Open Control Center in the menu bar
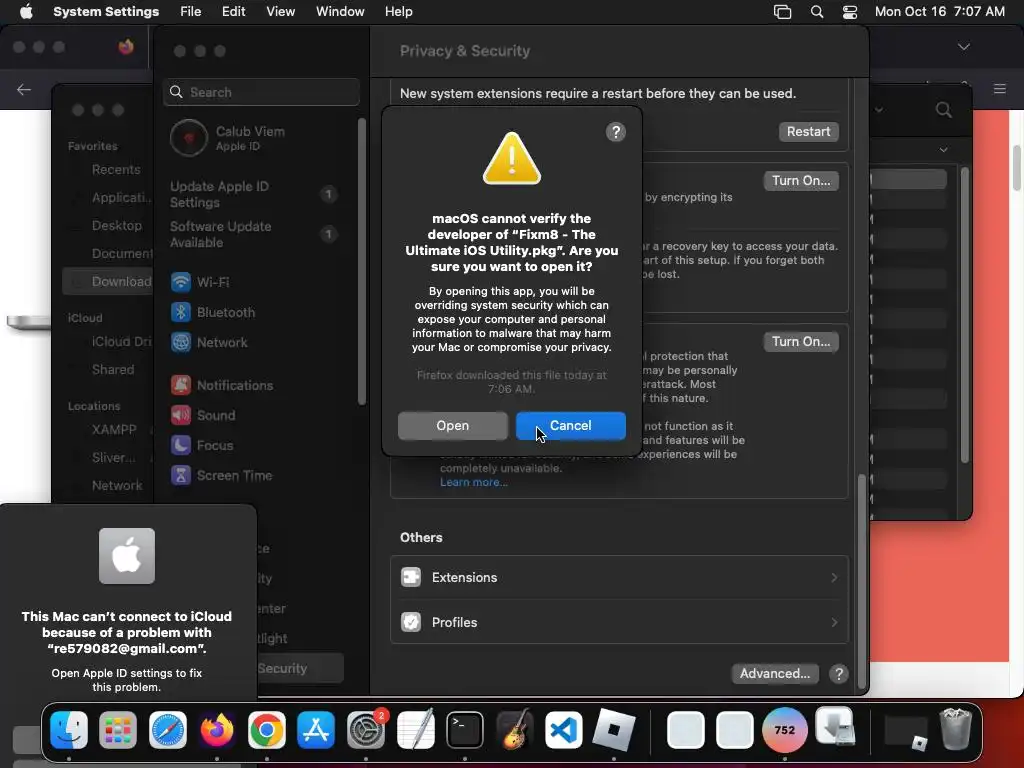The image size is (1024, 768). (x=850, y=12)
